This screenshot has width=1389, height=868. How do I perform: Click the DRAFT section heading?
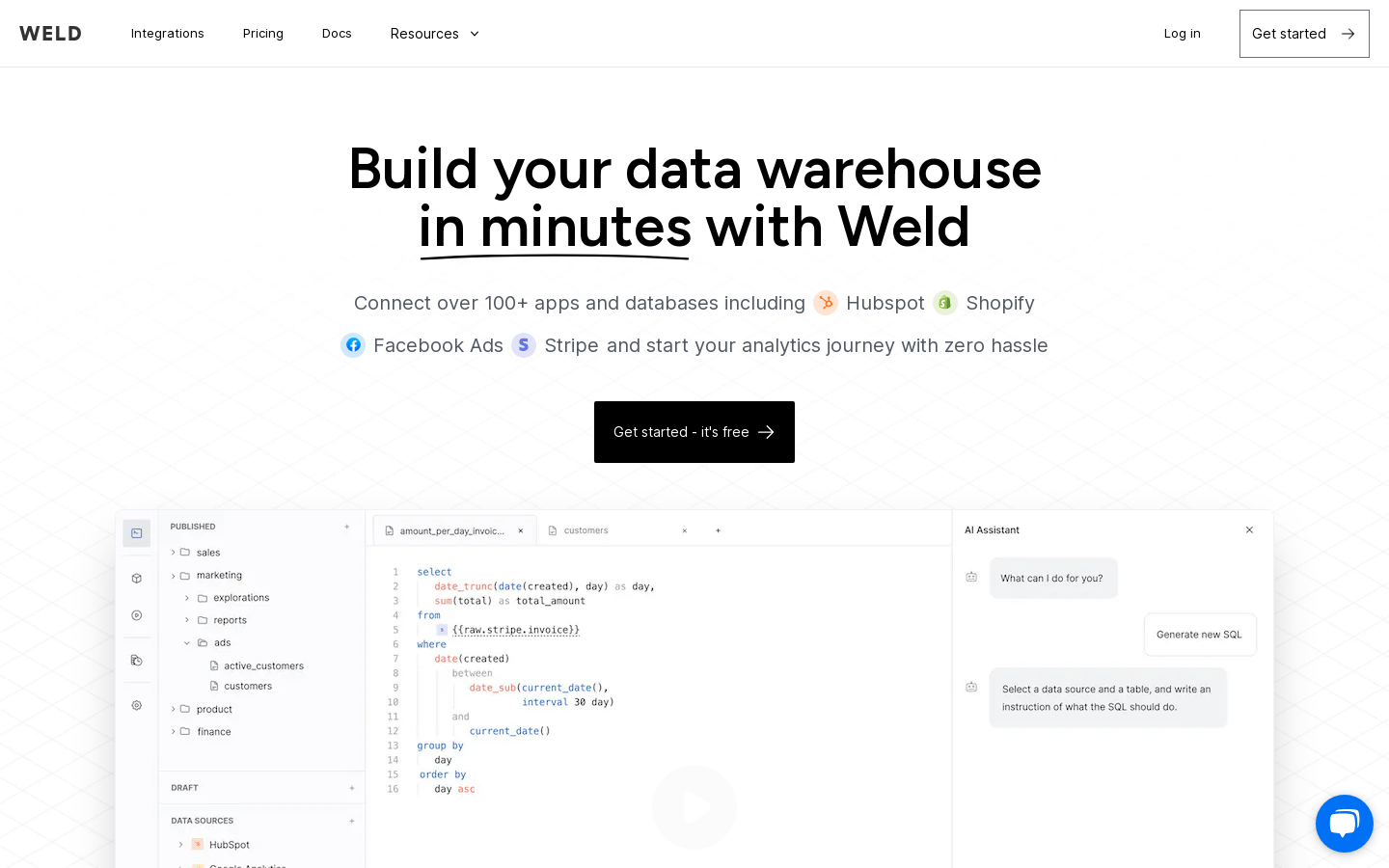tap(185, 788)
